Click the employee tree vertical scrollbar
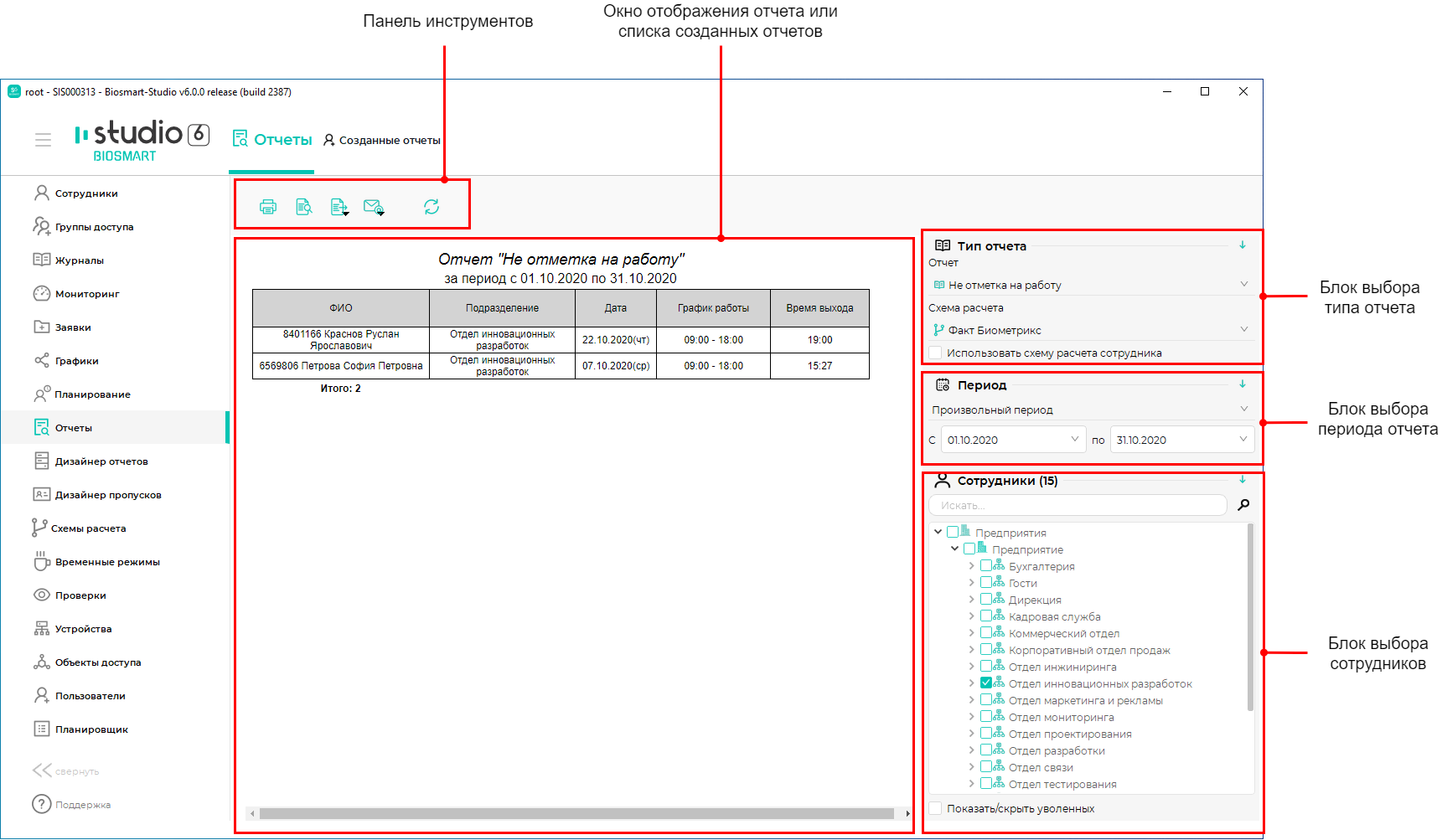Image resolution: width=1442 pixels, height=840 pixels. (x=1251, y=617)
